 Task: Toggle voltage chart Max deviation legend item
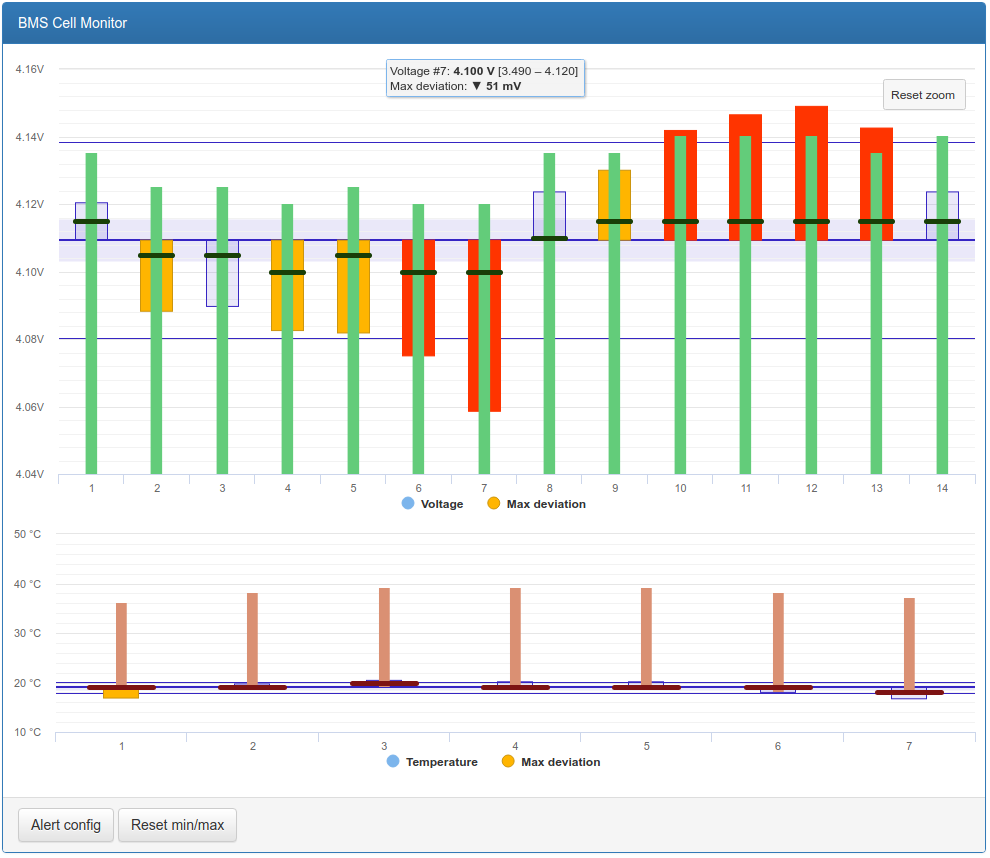[545, 504]
